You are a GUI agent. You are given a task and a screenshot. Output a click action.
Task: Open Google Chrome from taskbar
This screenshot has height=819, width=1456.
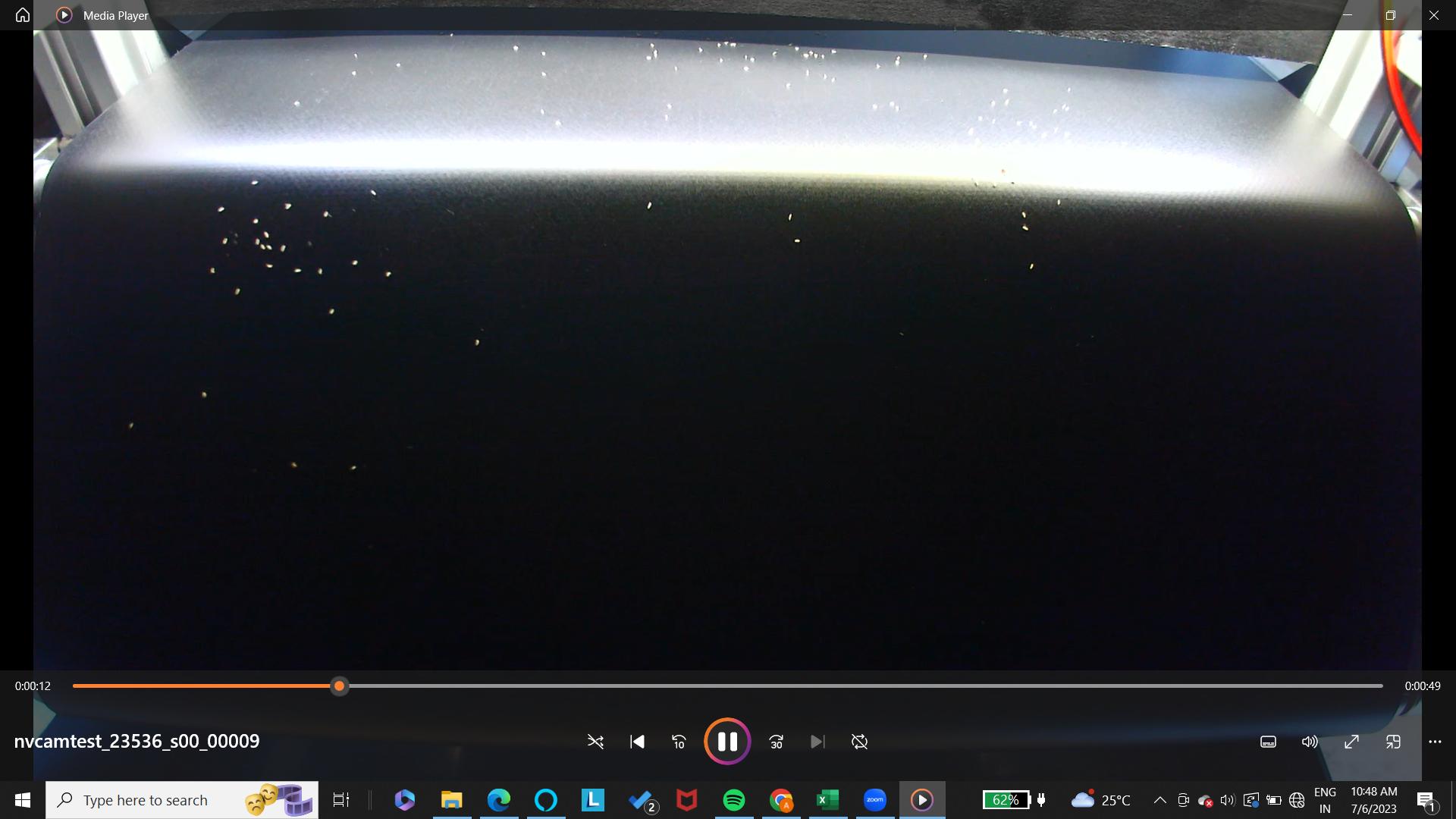(x=781, y=800)
